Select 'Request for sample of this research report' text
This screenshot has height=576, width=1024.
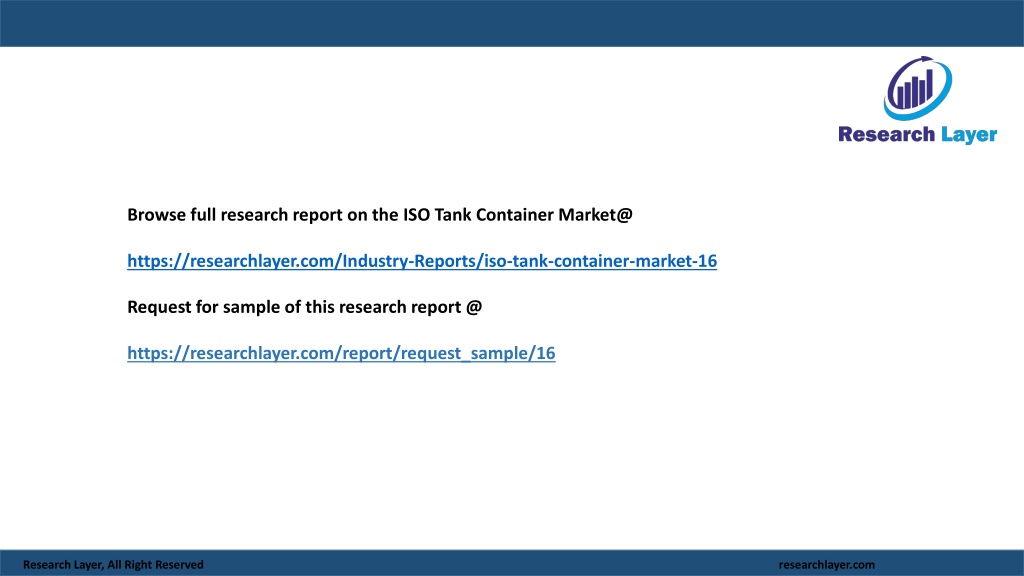pyautogui.click(x=294, y=307)
